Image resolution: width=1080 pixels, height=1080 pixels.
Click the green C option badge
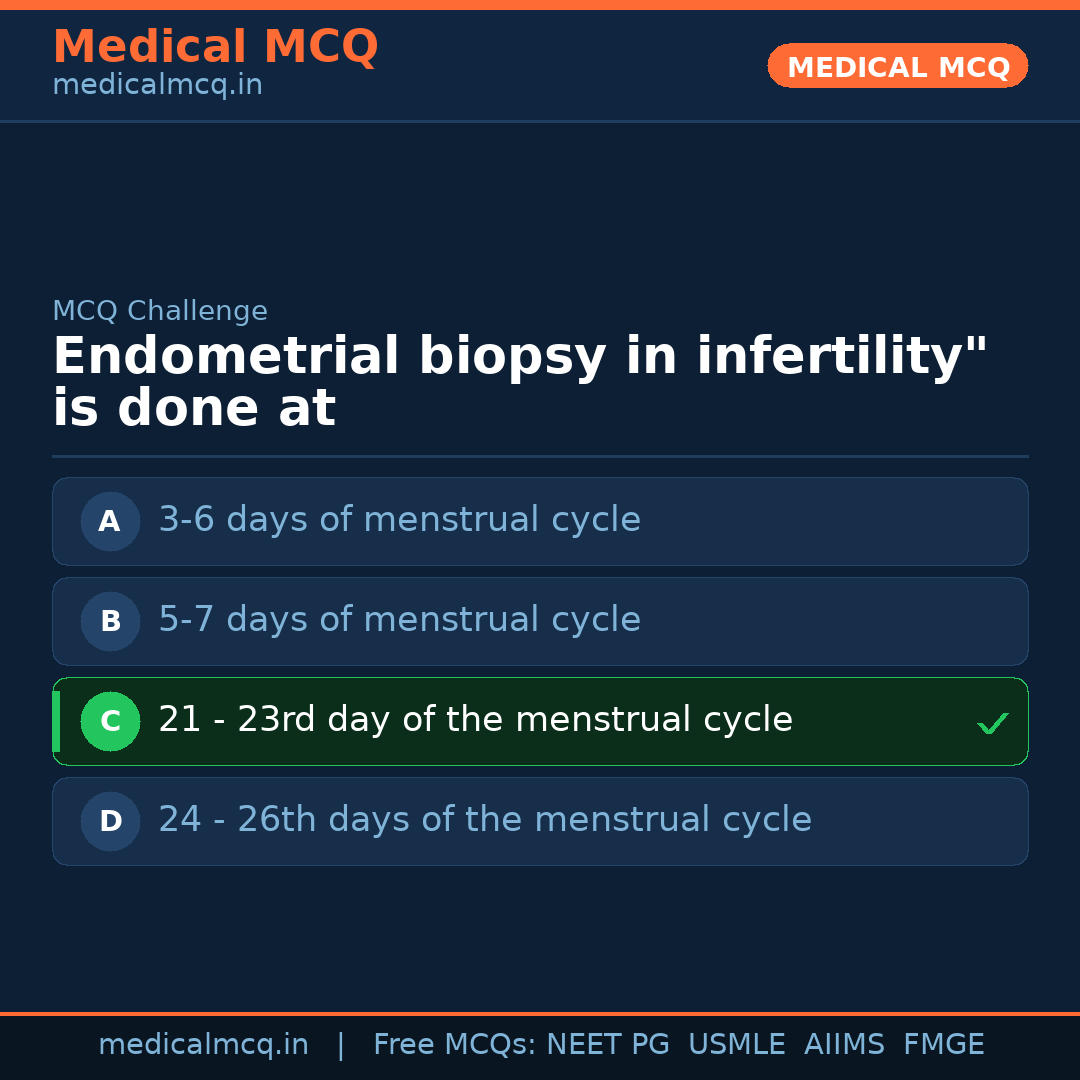(110, 721)
